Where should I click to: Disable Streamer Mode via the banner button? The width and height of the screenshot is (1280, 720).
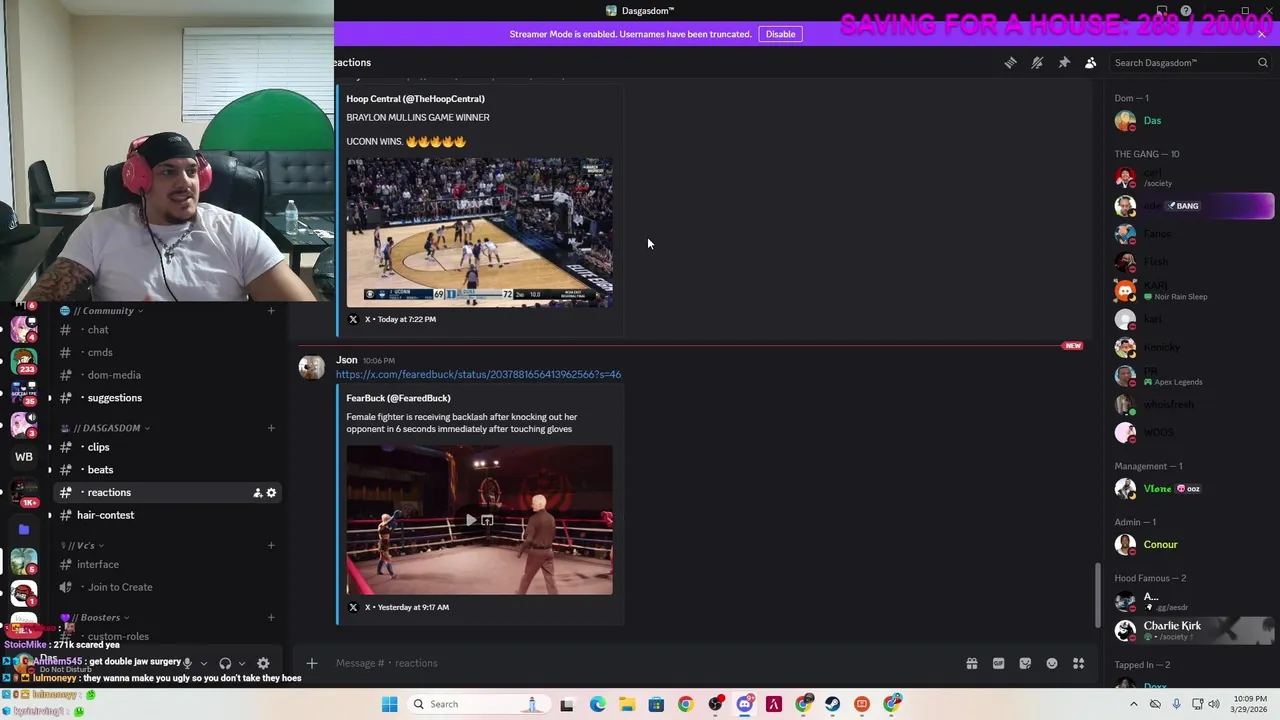tap(780, 34)
